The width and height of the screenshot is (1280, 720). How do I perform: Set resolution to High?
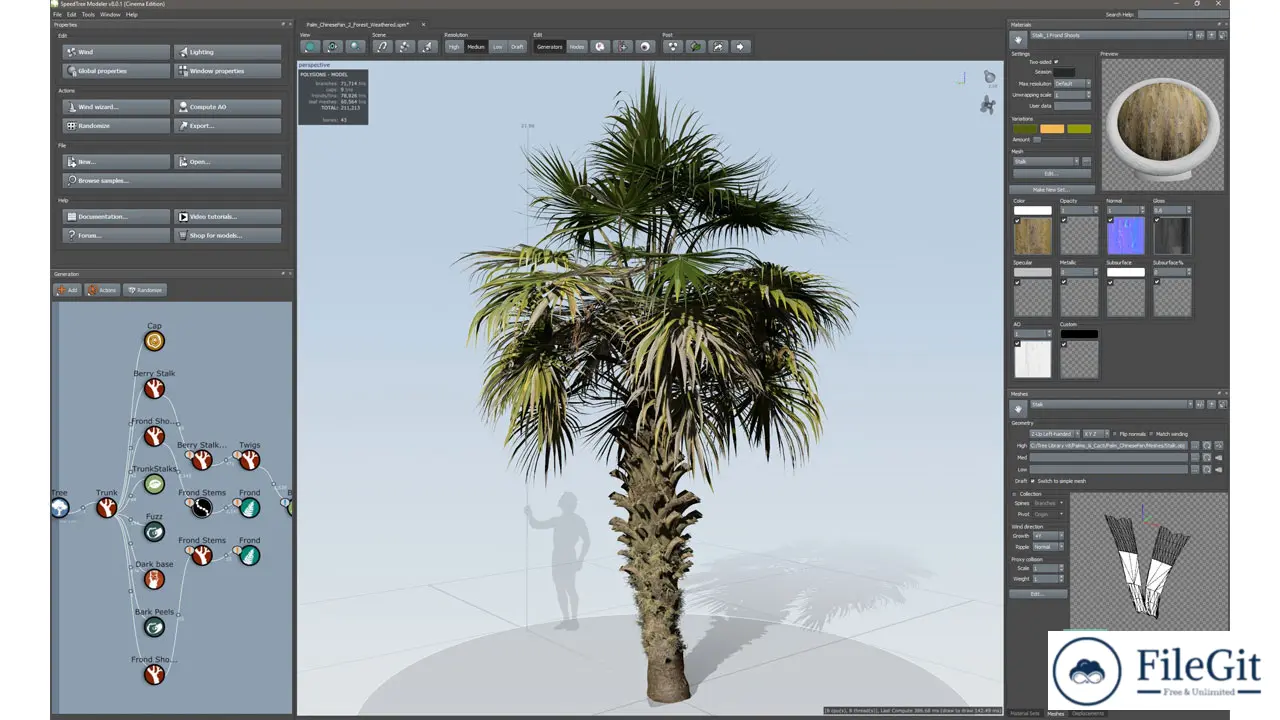(x=454, y=47)
